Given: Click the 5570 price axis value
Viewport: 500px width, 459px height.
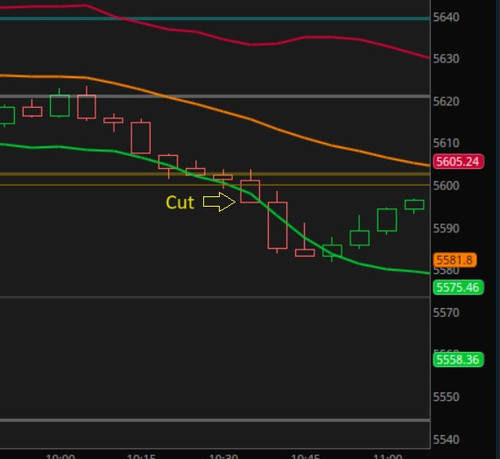Looking at the screenshot, I should (446, 313).
